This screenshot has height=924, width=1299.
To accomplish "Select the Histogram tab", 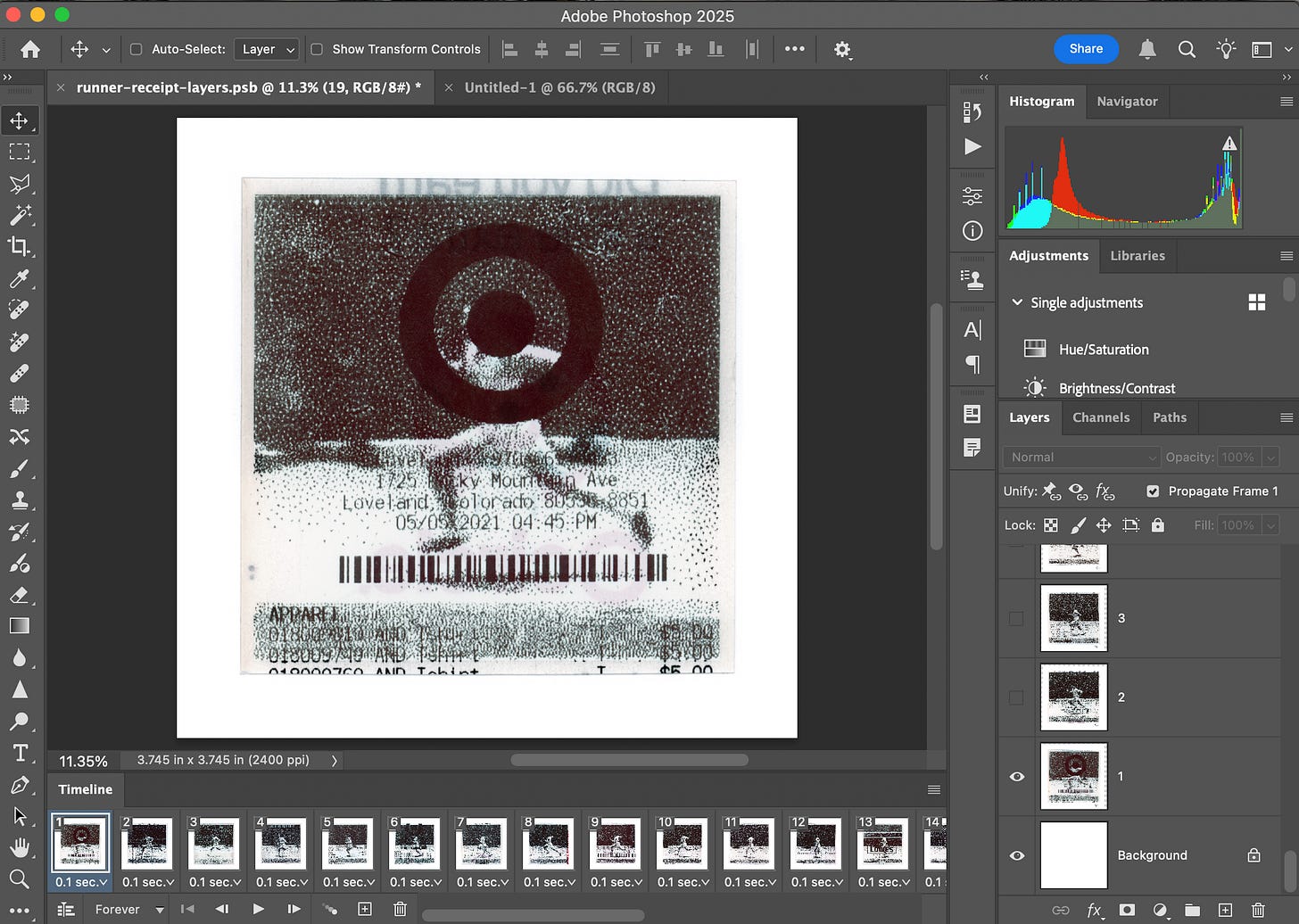I will click(x=1041, y=102).
